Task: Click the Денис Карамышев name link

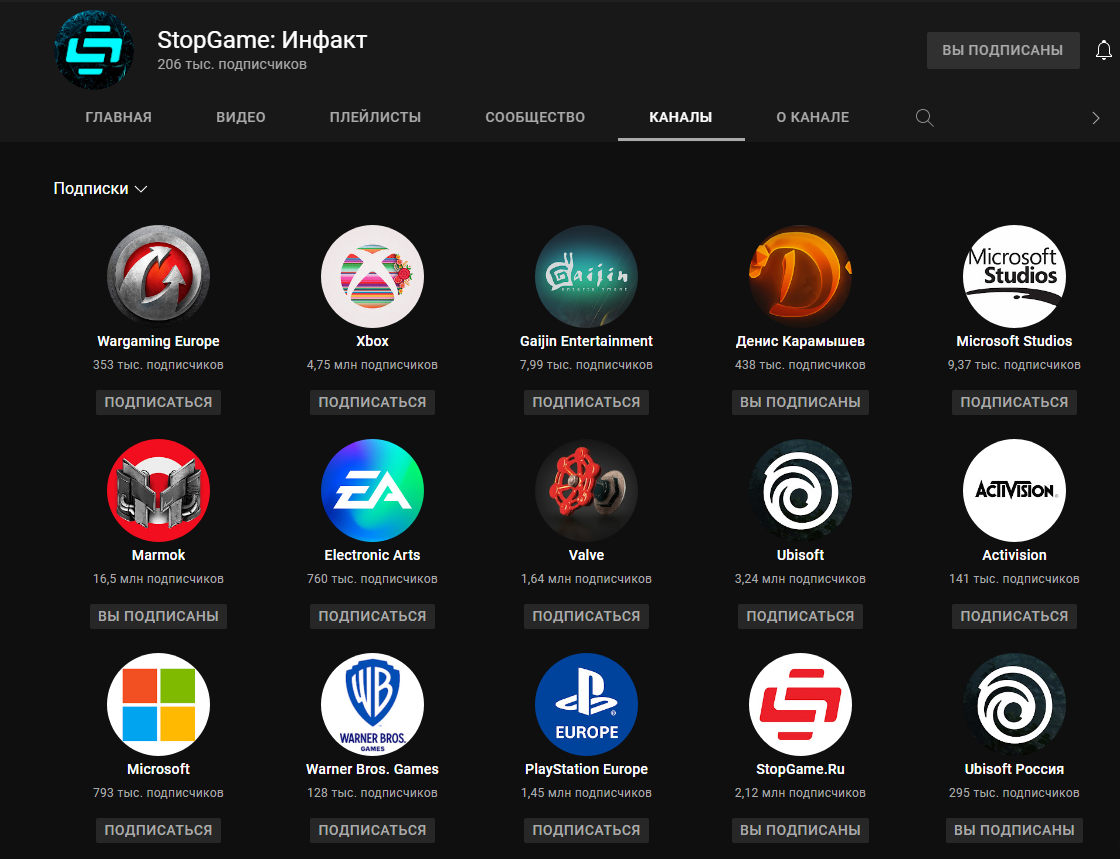Action: point(800,341)
